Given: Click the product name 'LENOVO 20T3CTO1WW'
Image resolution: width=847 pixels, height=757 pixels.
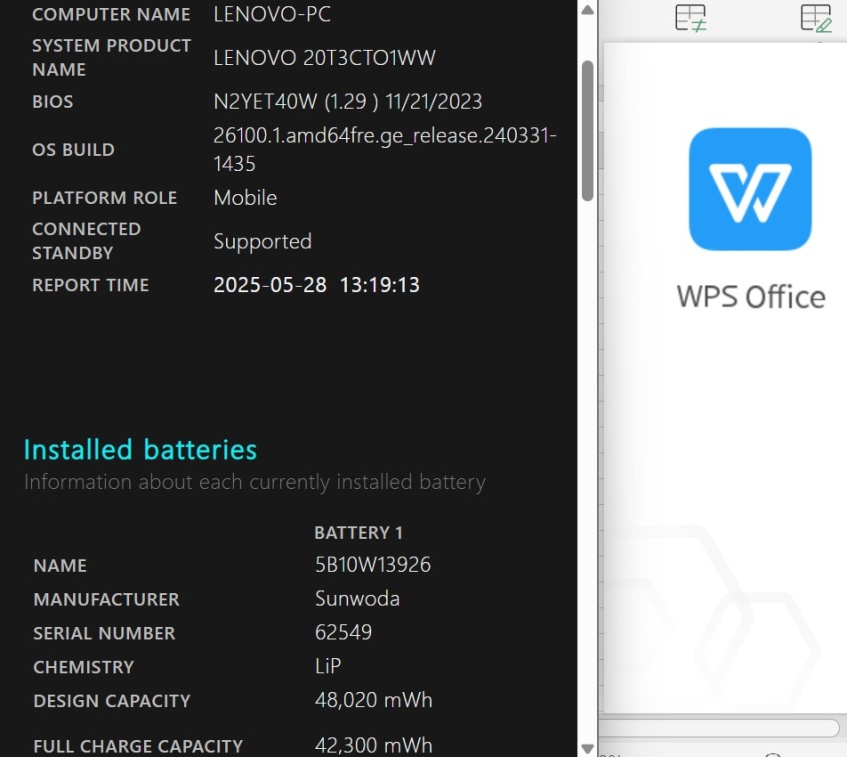Looking at the screenshot, I should click(325, 58).
